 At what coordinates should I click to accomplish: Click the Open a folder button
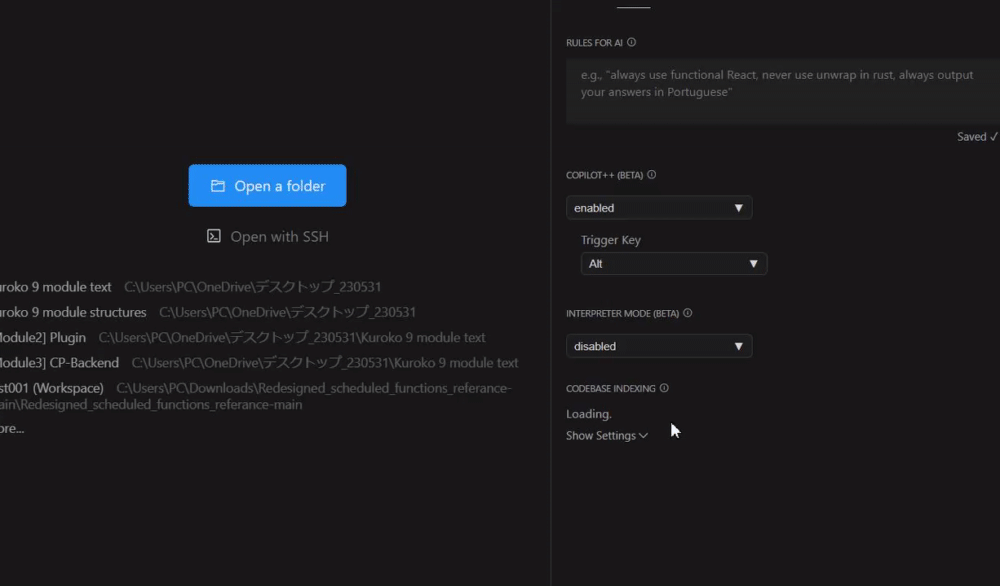(x=267, y=186)
